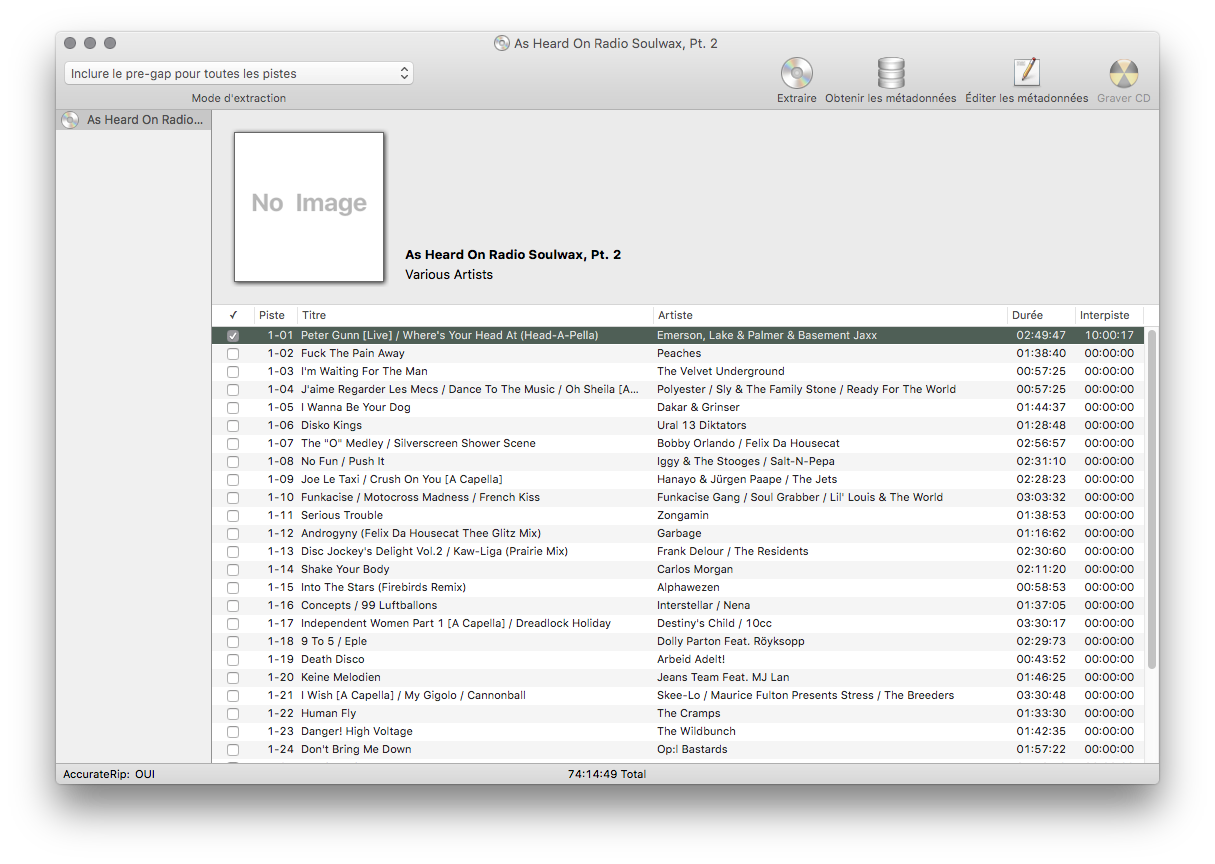The height and width of the screenshot is (864, 1215).
Task: Open Obtenir les métadonnées database icon
Action: coord(891,73)
